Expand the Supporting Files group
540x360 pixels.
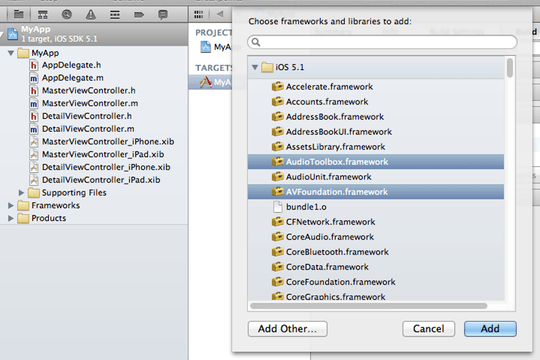coord(21,193)
